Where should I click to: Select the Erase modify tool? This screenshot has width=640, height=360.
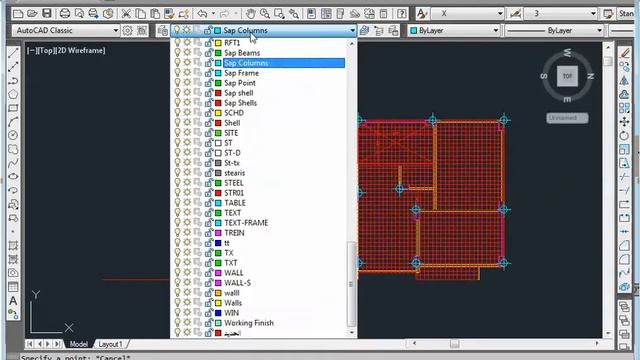(624, 53)
